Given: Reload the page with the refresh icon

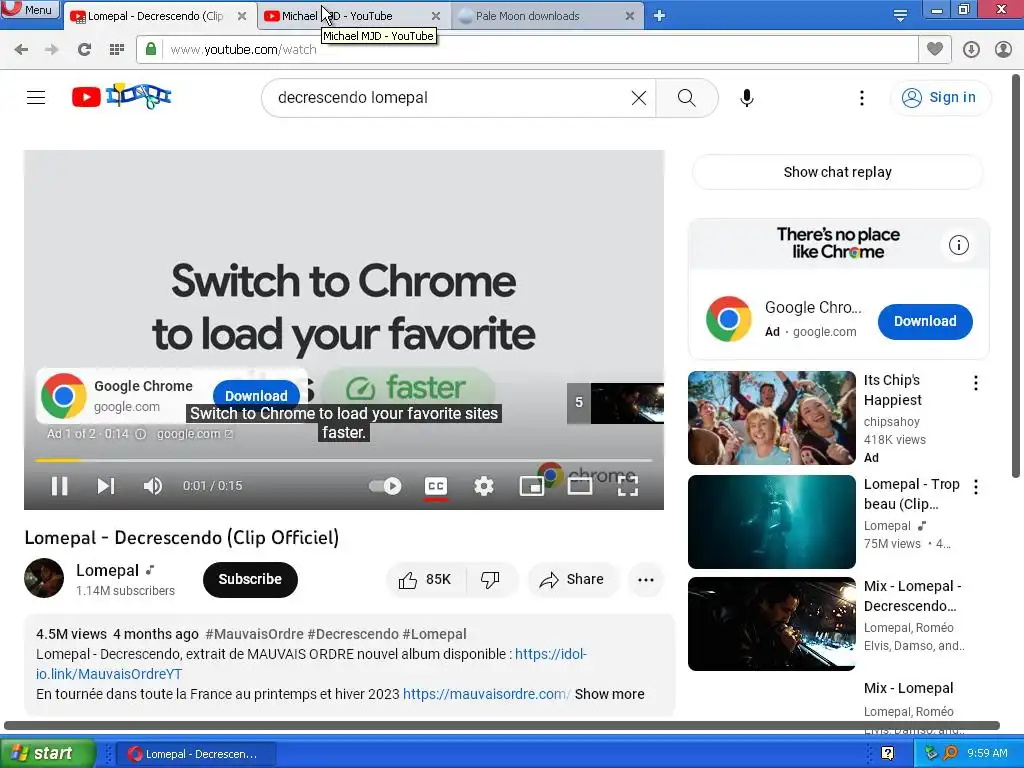Looking at the screenshot, I should [x=84, y=50].
